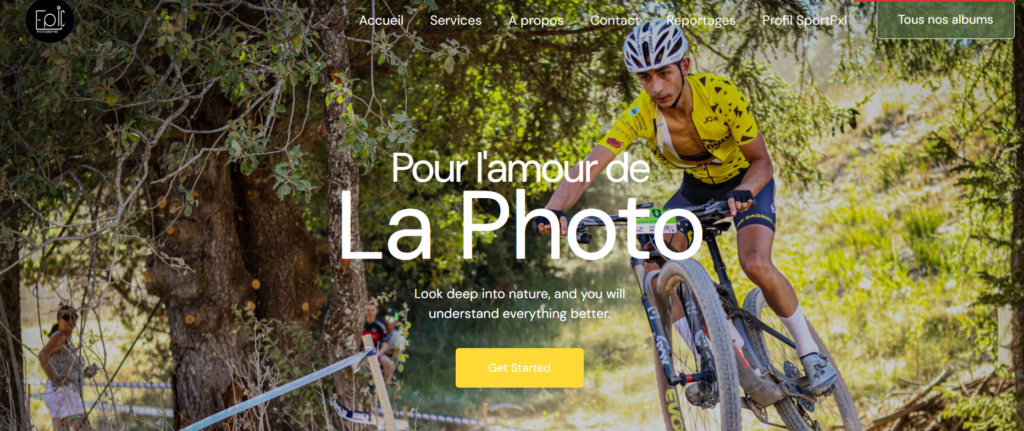Viewport: 1024px width, 431px height.
Task: Select Contact in the navigation bar
Action: click(x=615, y=20)
